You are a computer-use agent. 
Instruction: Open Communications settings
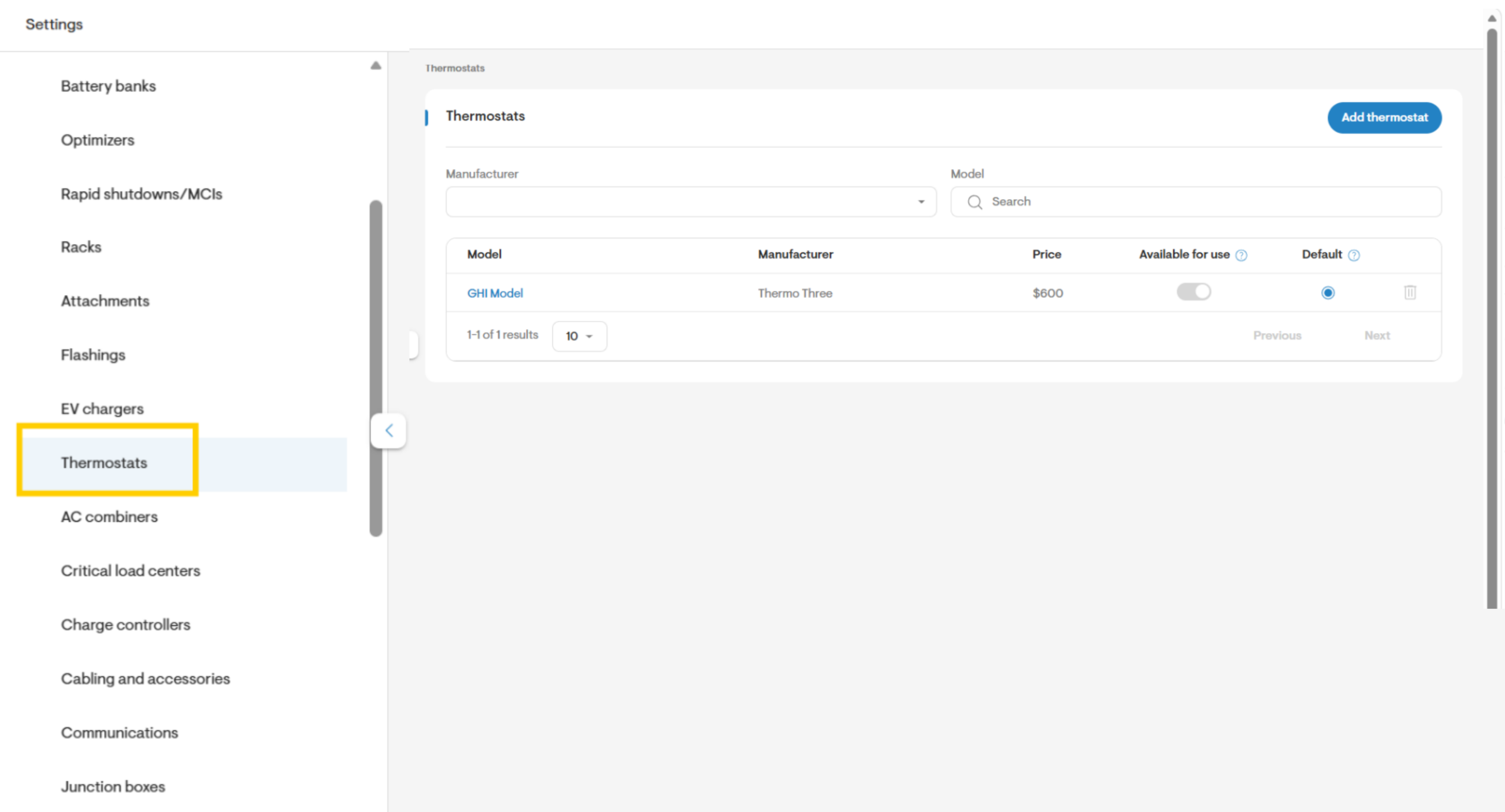pyautogui.click(x=119, y=733)
